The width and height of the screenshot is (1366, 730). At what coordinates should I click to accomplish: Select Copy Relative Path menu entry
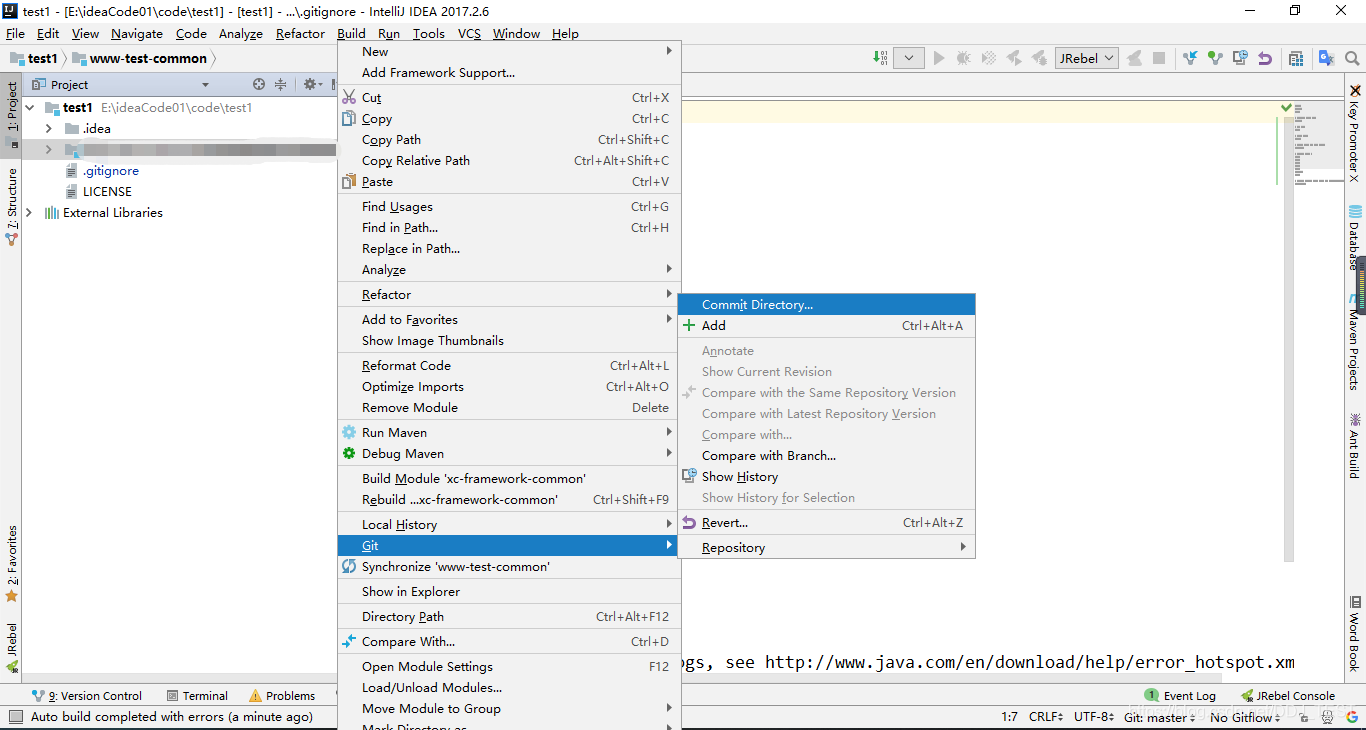[509, 161]
